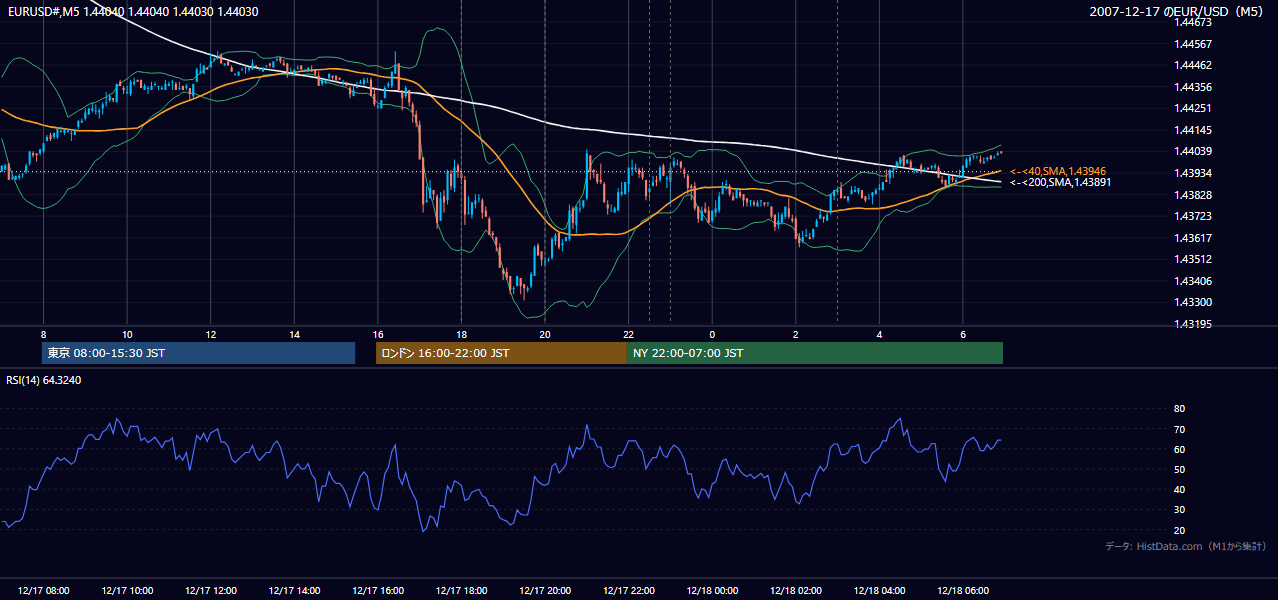
Task: Click price level 1.44356 on axis
Action: (x=1191, y=87)
